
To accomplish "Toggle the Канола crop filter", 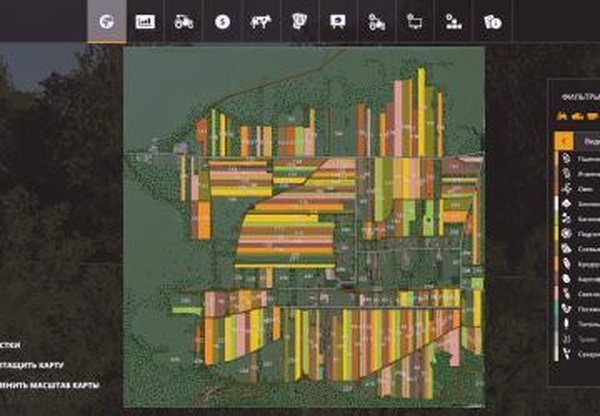I will coord(578,219).
